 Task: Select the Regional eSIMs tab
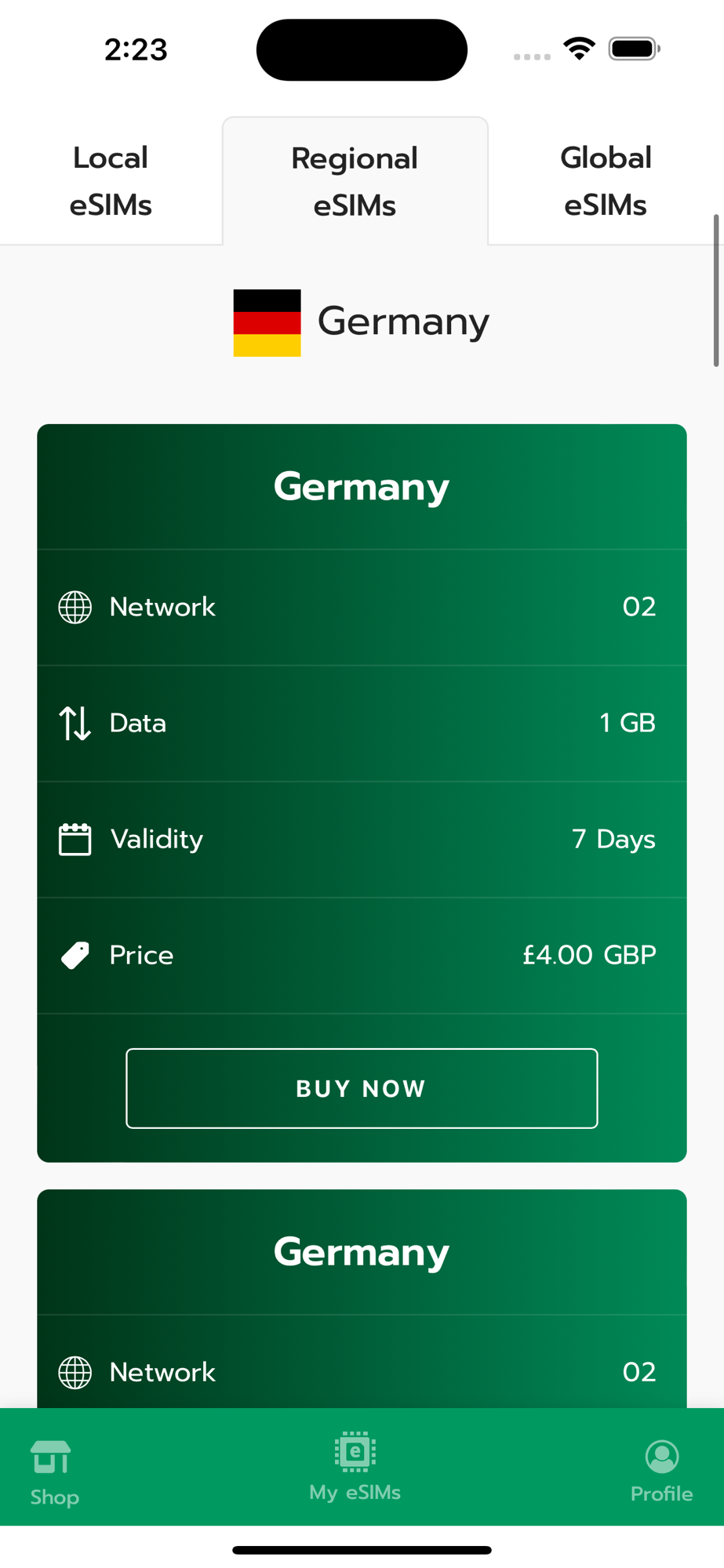355,181
